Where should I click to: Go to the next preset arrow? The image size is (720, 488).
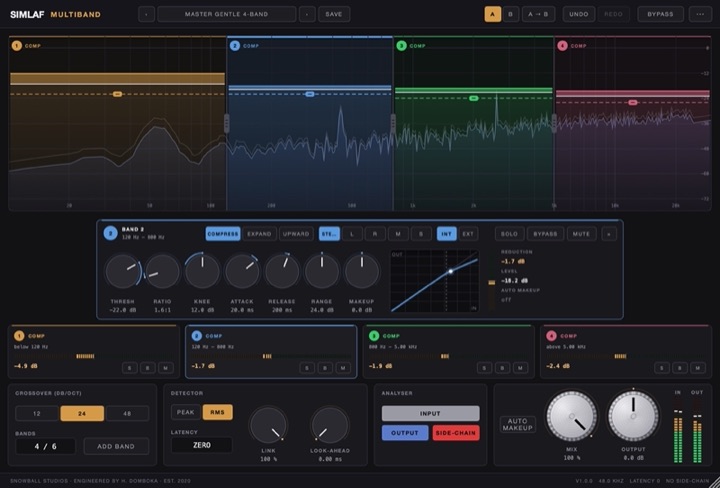coord(307,14)
